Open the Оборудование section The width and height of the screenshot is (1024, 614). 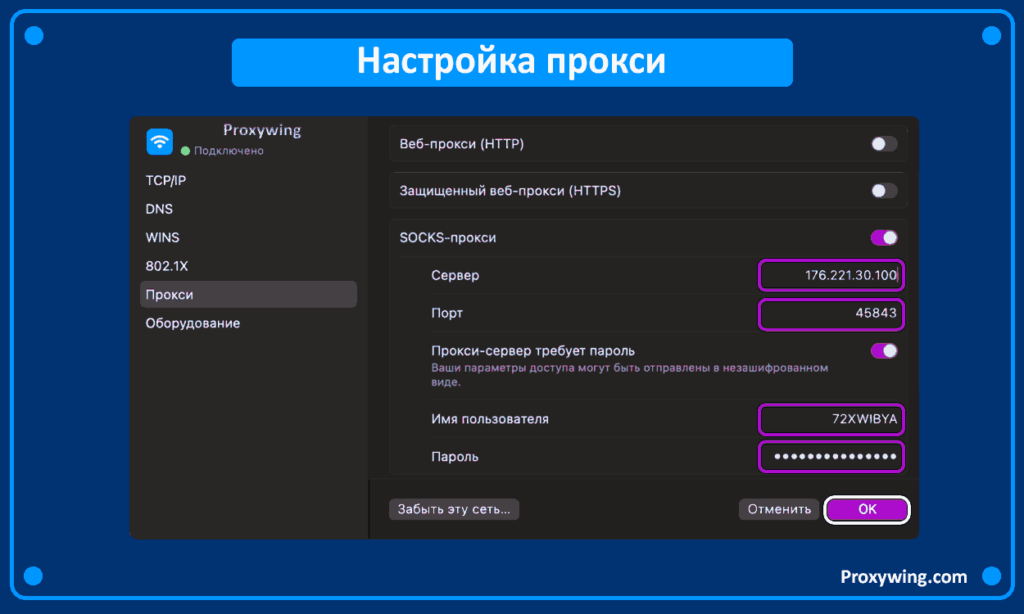(193, 323)
